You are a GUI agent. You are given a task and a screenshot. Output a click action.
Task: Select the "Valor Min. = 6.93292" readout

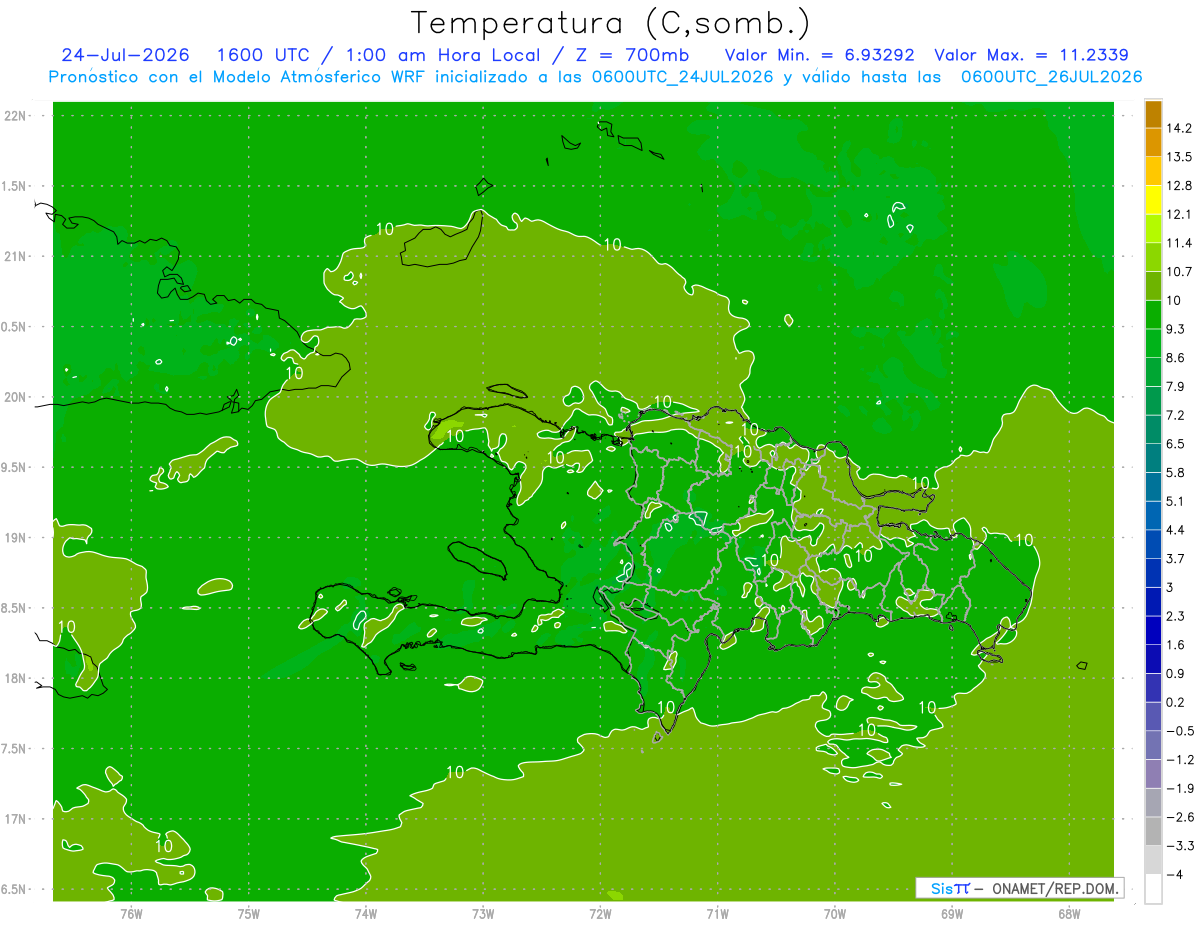pyautogui.click(x=819, y=55)
